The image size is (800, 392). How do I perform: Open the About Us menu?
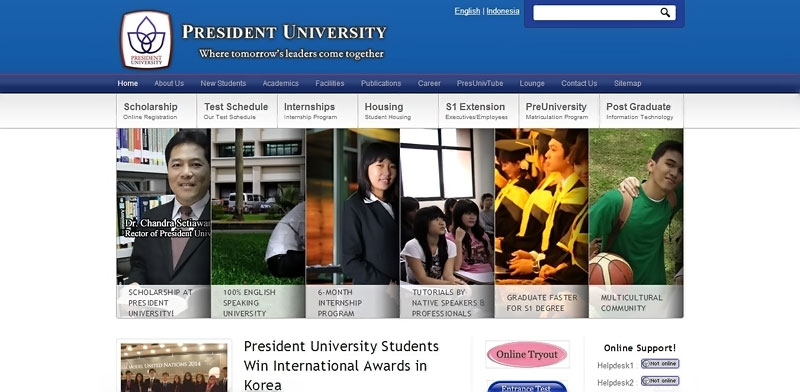coord(169,83)
